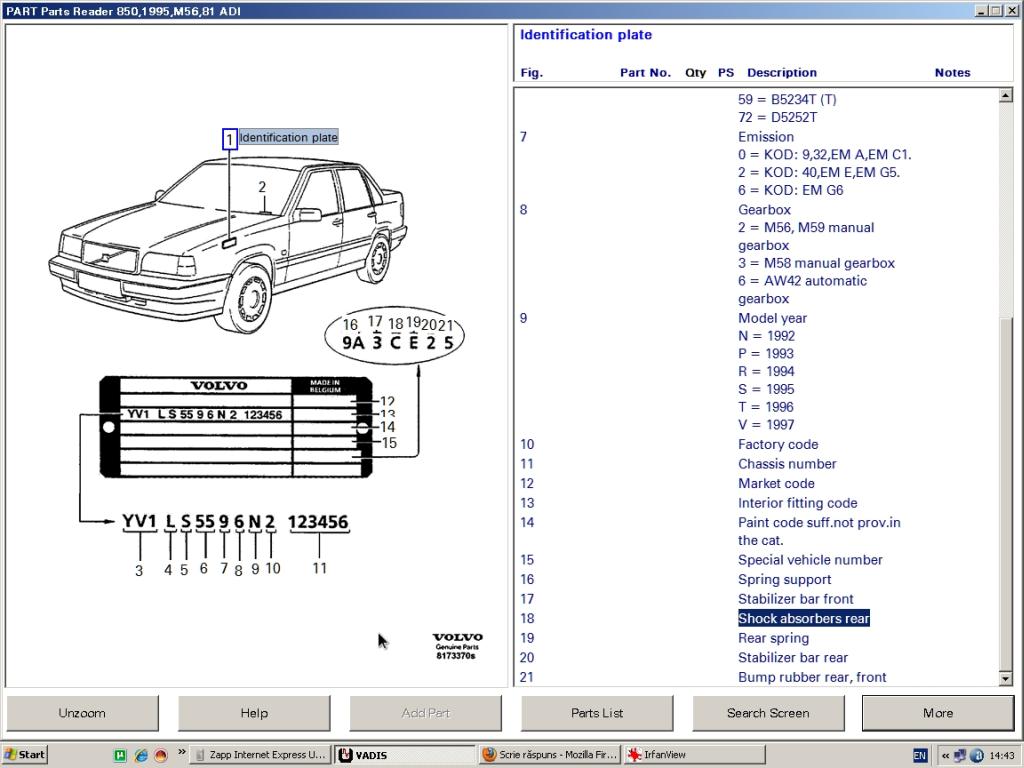This screenshot has height=768, width=1024.
Task: Select the 'Model year' row
Action: click(772, 318)
